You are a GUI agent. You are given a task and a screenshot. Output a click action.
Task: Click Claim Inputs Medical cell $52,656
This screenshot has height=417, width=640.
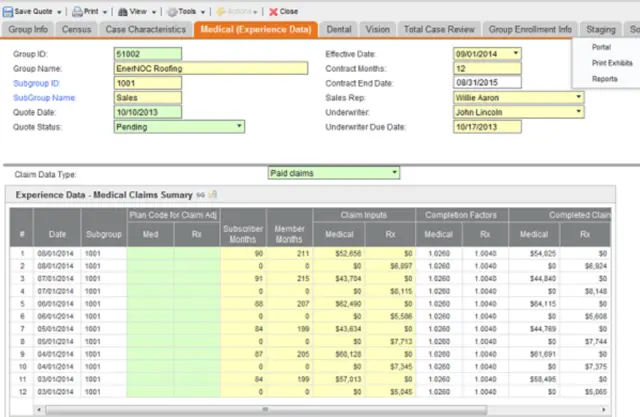(x=339, y=253)
